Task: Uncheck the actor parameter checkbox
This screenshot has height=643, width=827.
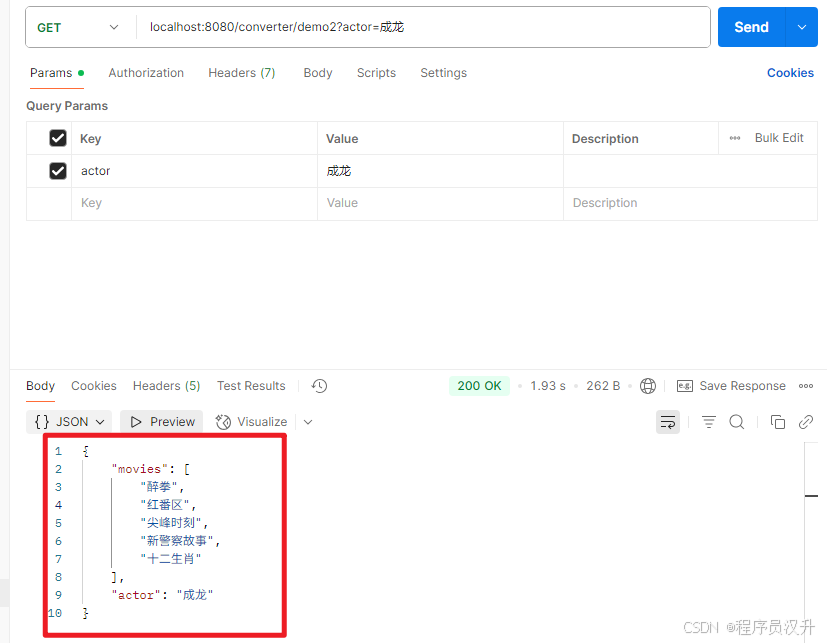Action: [58, 171]
